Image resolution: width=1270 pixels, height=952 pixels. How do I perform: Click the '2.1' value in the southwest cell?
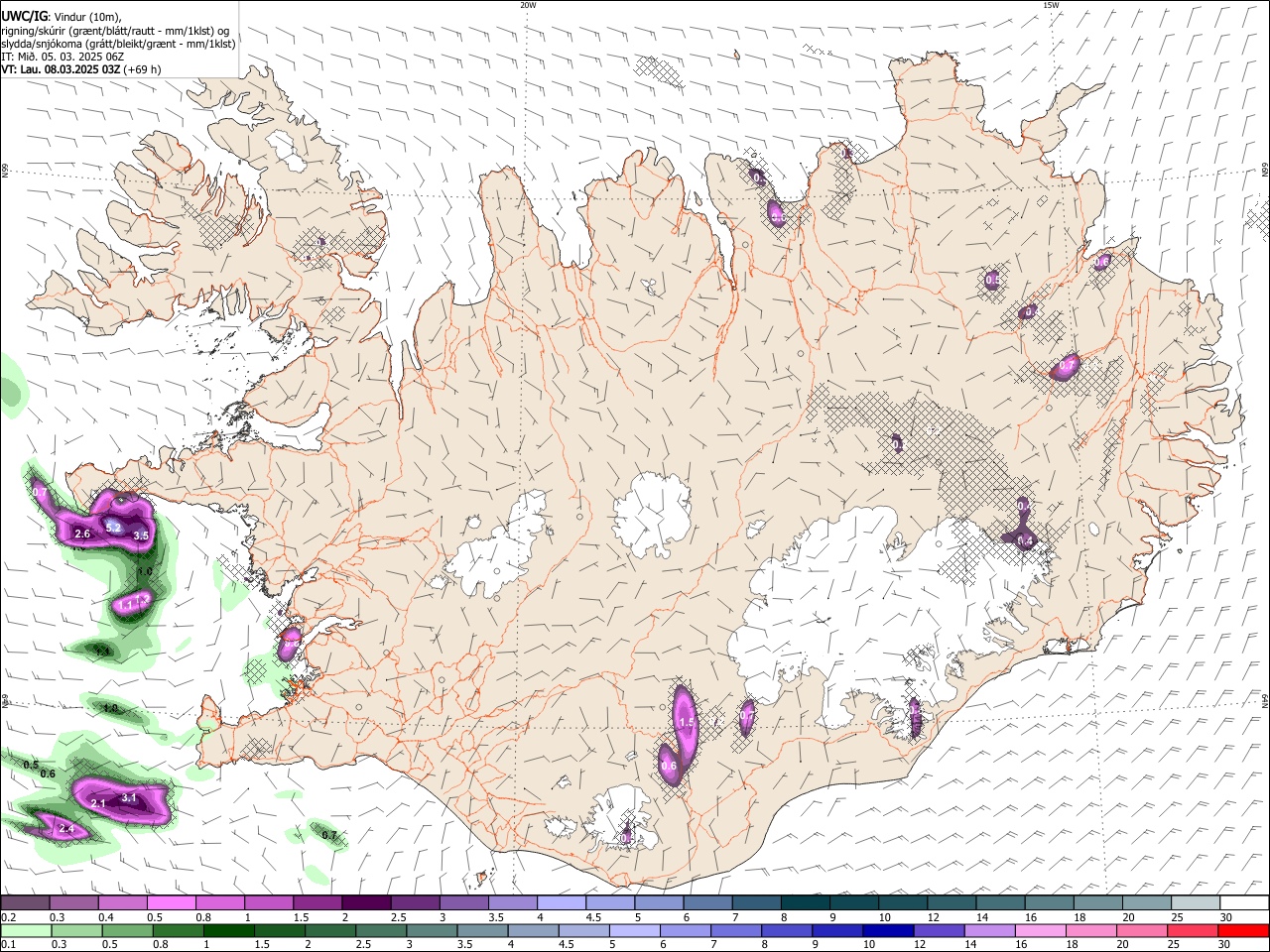(98, 803)
